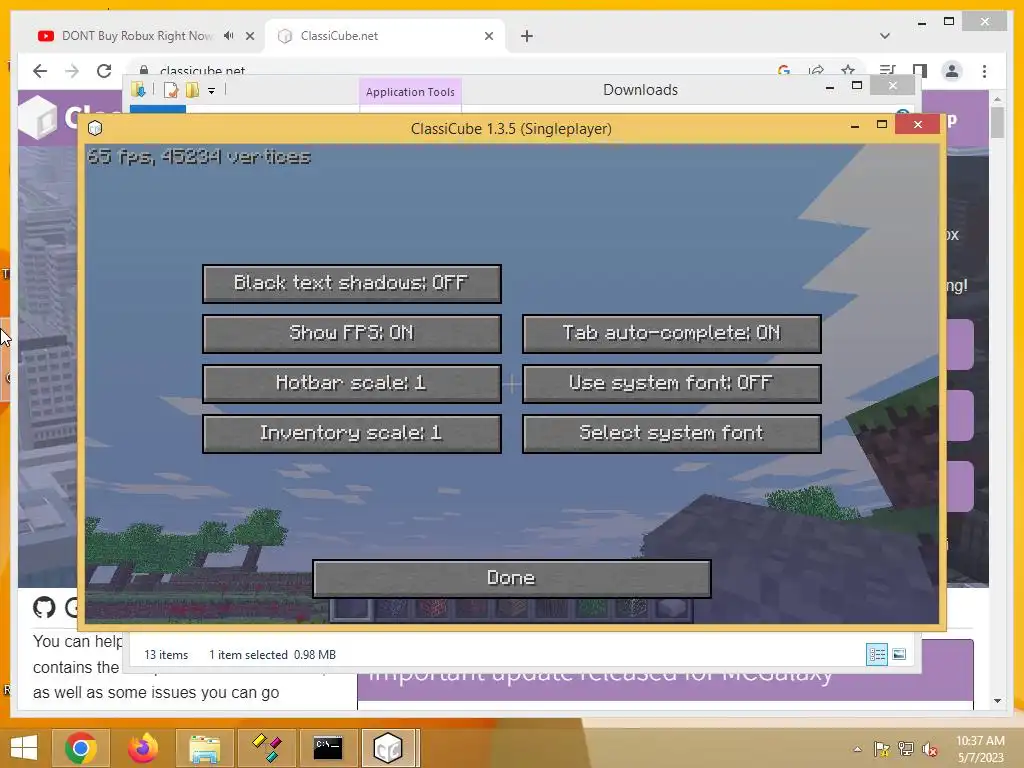Change the Inventory scale value
1024x768 pixels.
pos(352,433)
